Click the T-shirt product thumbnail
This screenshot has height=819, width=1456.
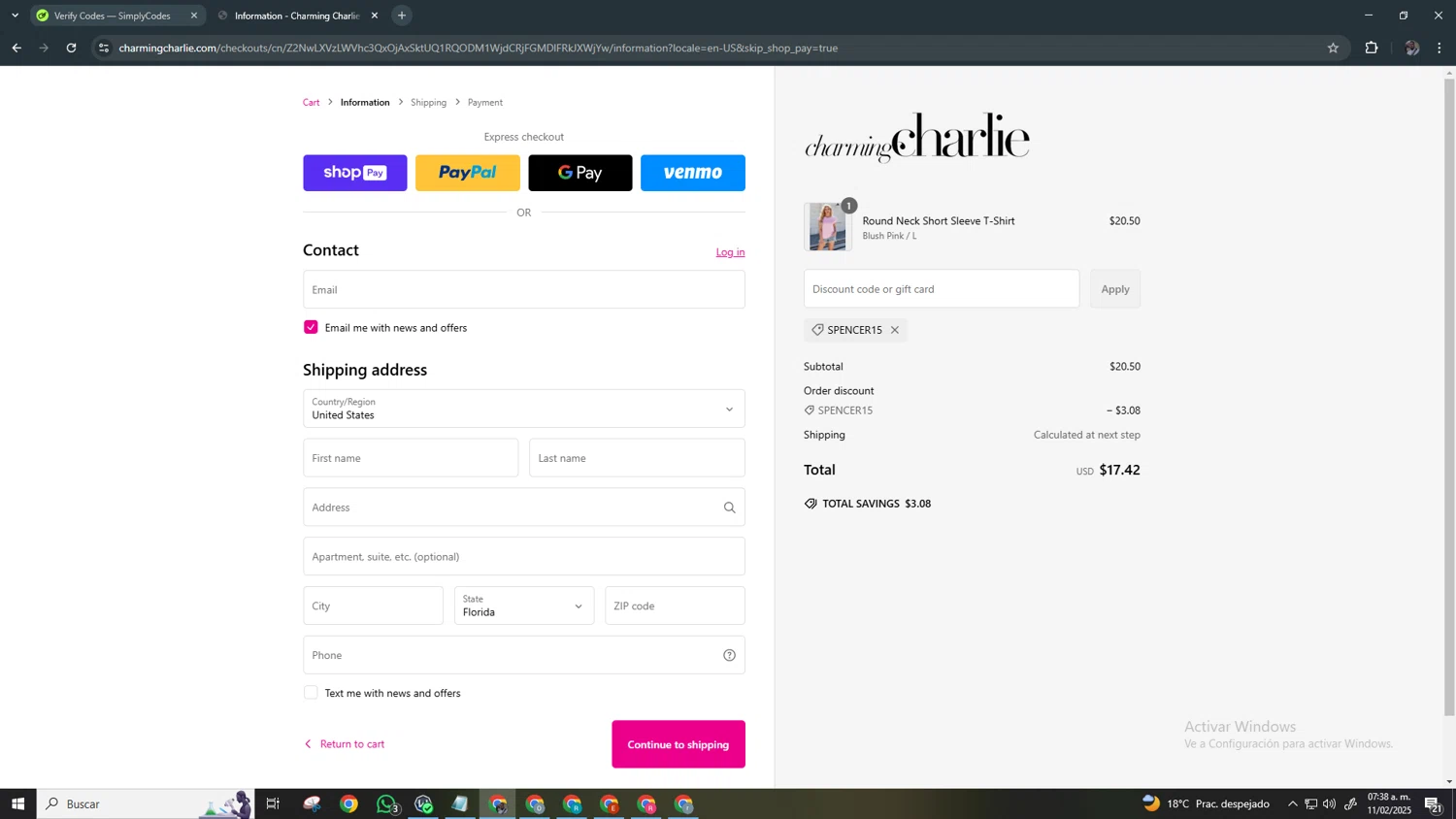827,227
